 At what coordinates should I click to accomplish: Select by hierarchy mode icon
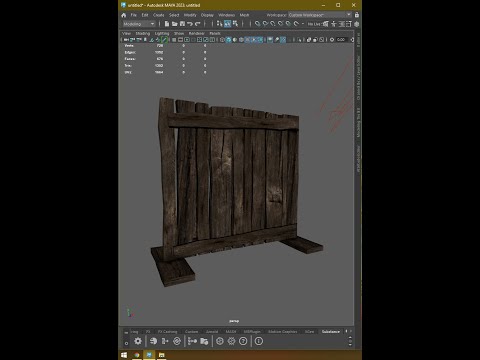pyautogui.click(x=220, y=24)
